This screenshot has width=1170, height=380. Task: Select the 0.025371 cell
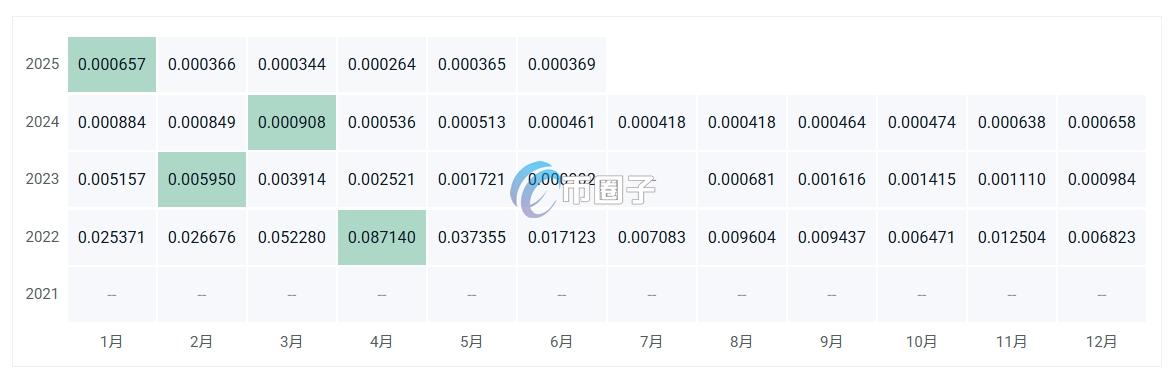pyautogui.click(x=112, y=237)
